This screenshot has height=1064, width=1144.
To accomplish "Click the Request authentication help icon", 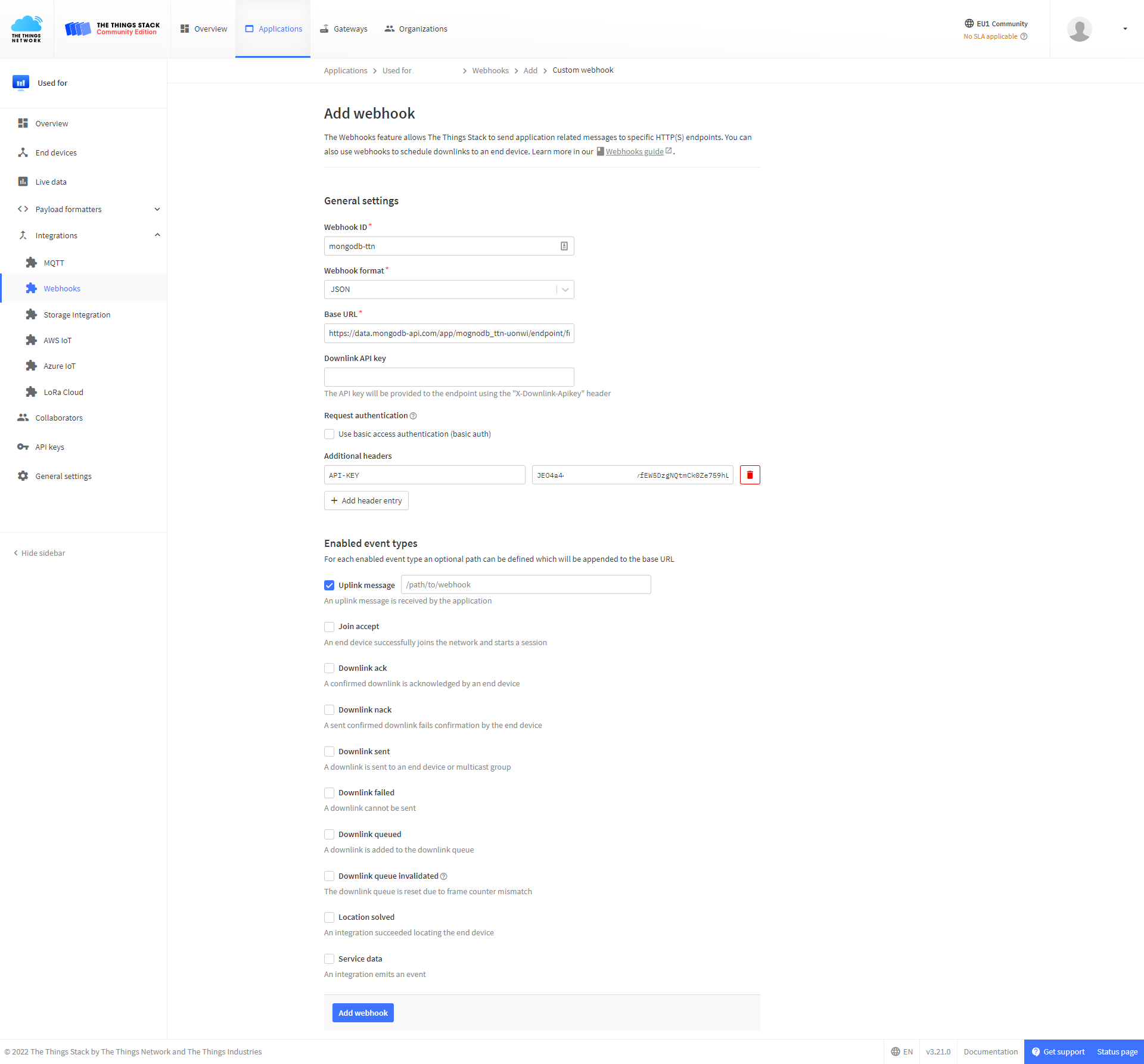I will click(414, 416).
